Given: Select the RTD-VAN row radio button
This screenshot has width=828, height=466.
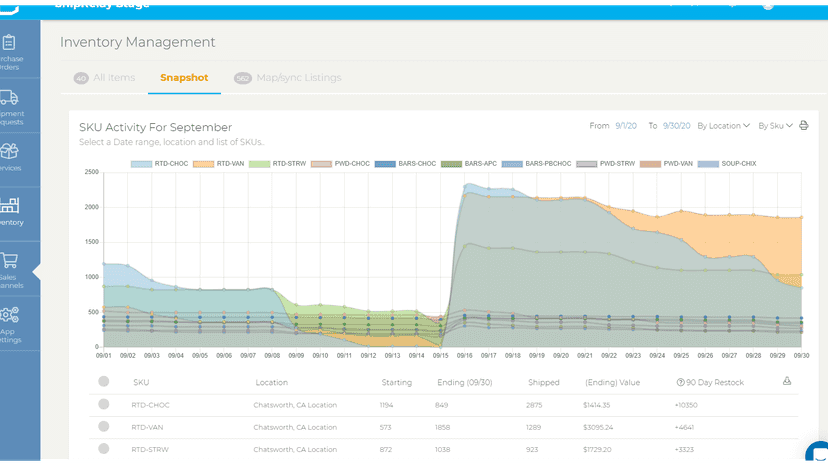Looking at the screenshot, I should [x=104, y=426].
